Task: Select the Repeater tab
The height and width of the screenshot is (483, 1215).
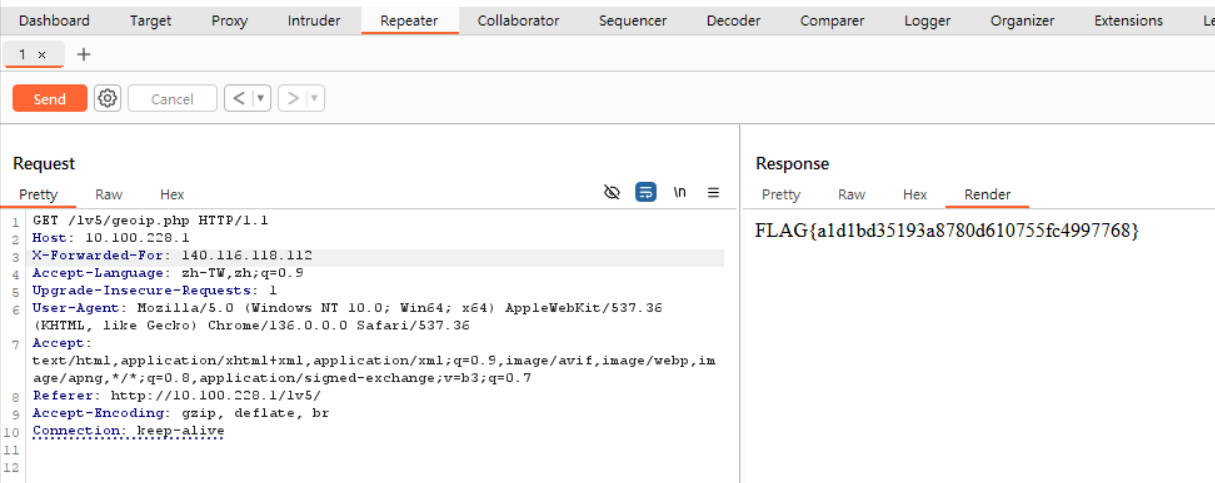Action: 410,20
